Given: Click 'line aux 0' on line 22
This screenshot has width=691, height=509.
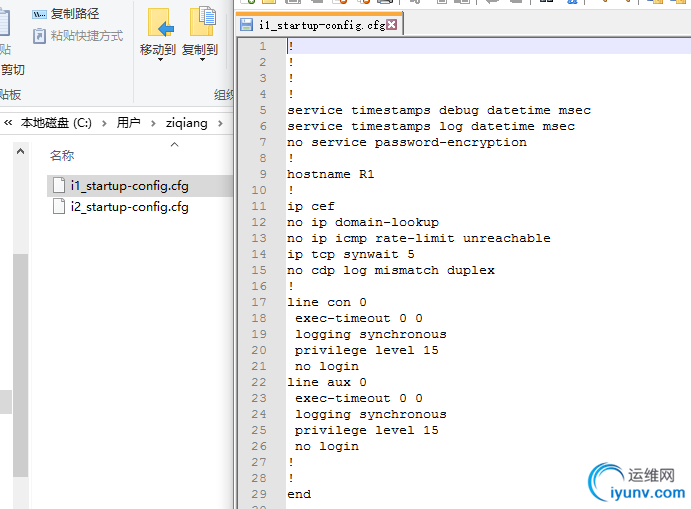Looking at the screenshot, I should [327, 382].
